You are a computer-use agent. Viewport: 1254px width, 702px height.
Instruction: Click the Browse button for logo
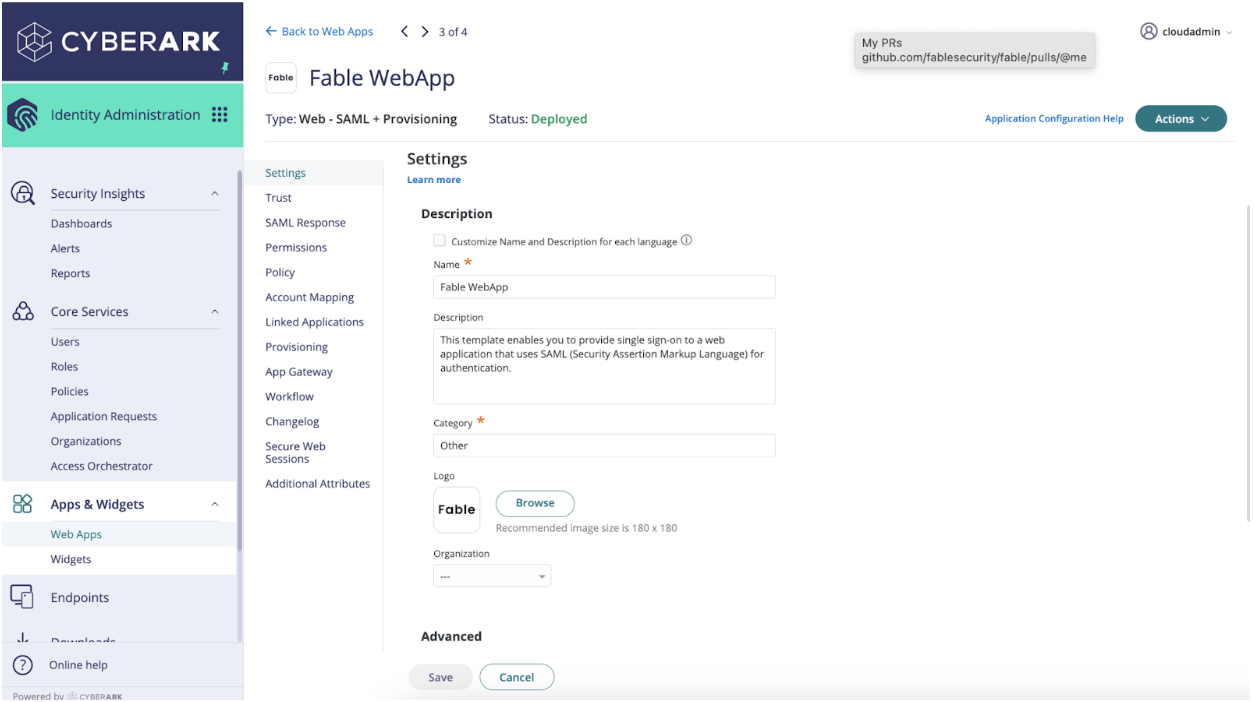pos(535,503)
